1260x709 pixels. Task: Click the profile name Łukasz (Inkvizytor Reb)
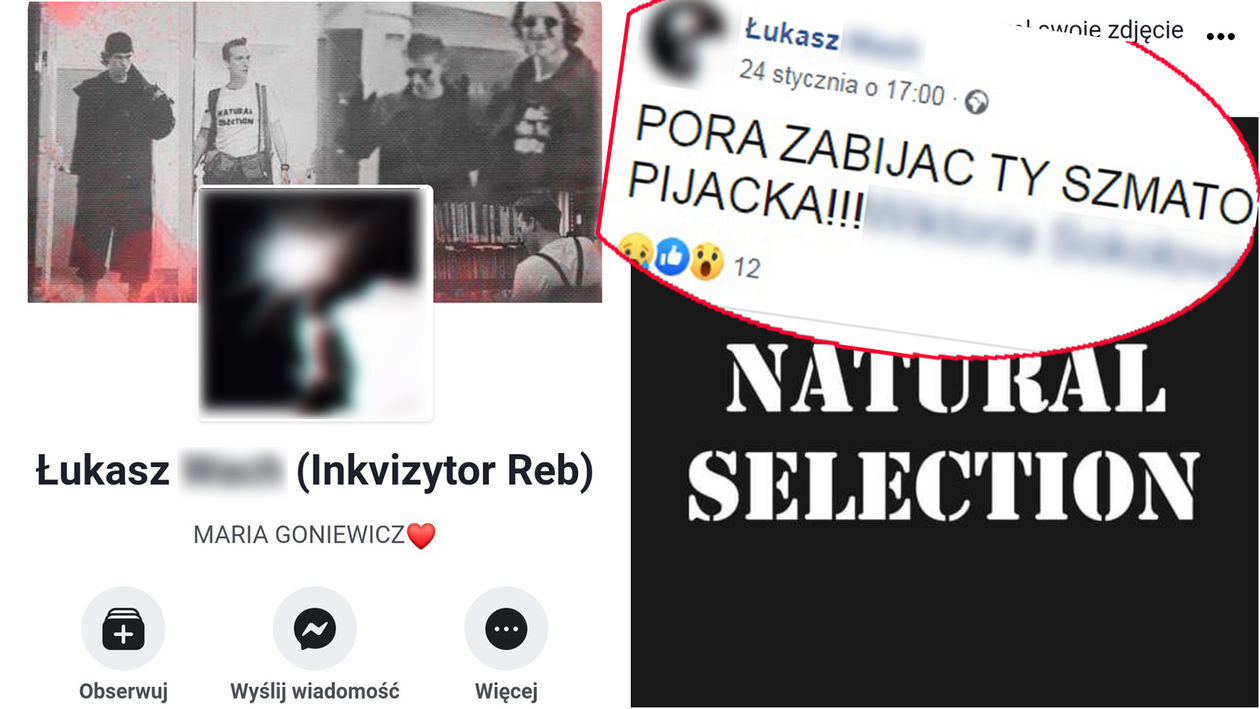tap(315, 471)
